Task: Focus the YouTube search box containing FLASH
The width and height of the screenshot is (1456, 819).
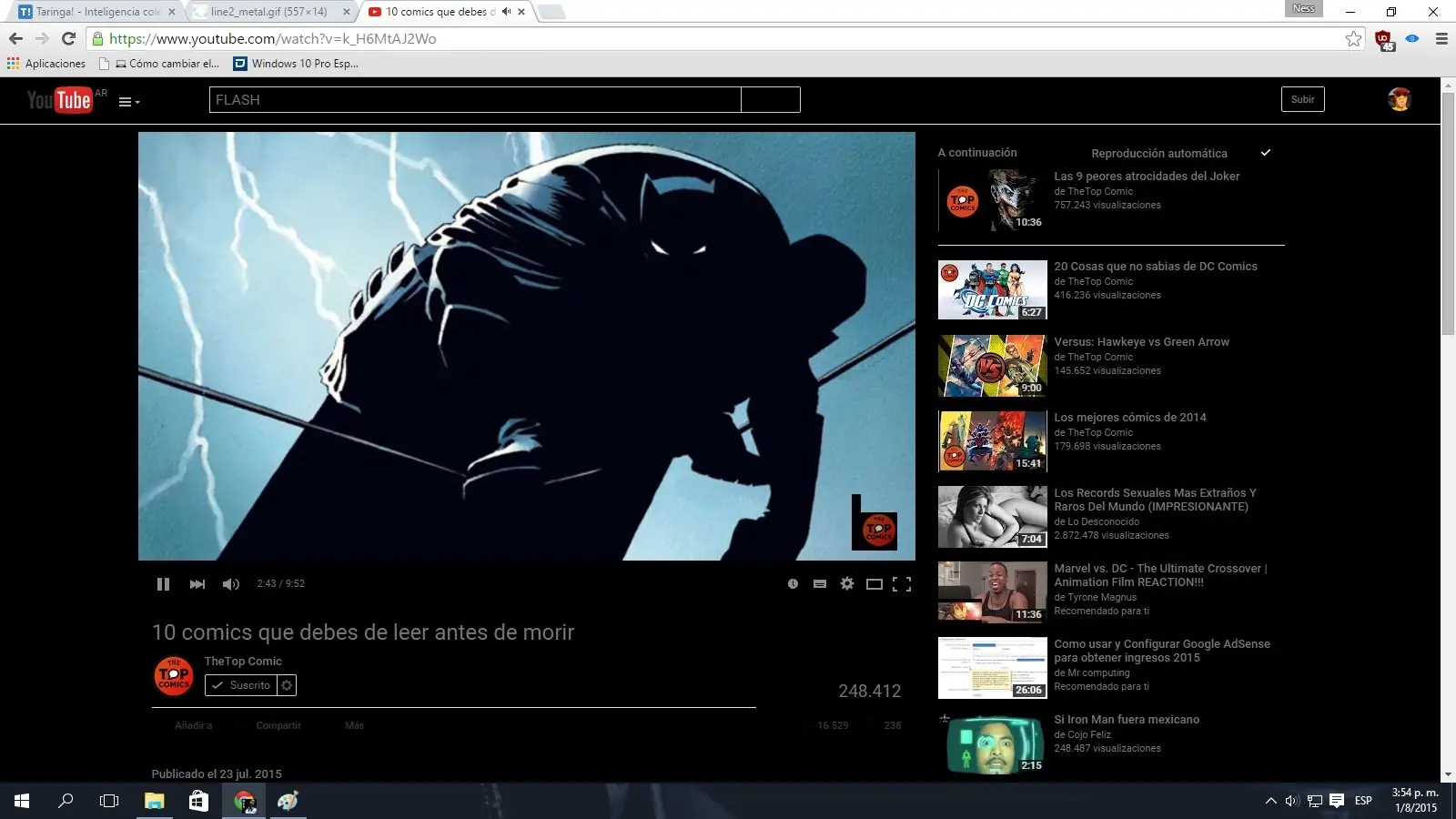Action: tap(475, 100)
